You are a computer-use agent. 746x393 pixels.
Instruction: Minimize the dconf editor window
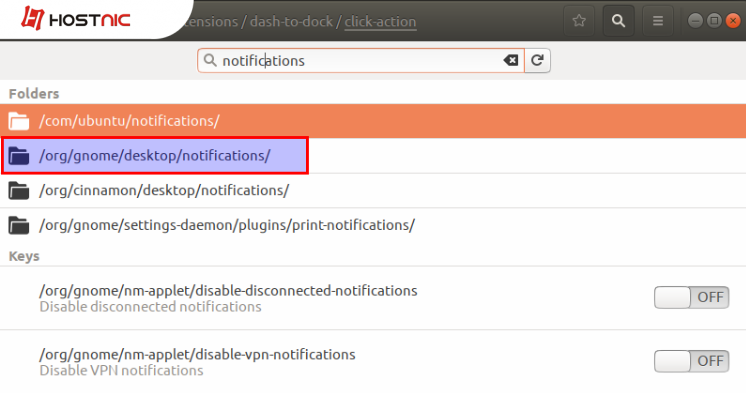pos(695,21)
